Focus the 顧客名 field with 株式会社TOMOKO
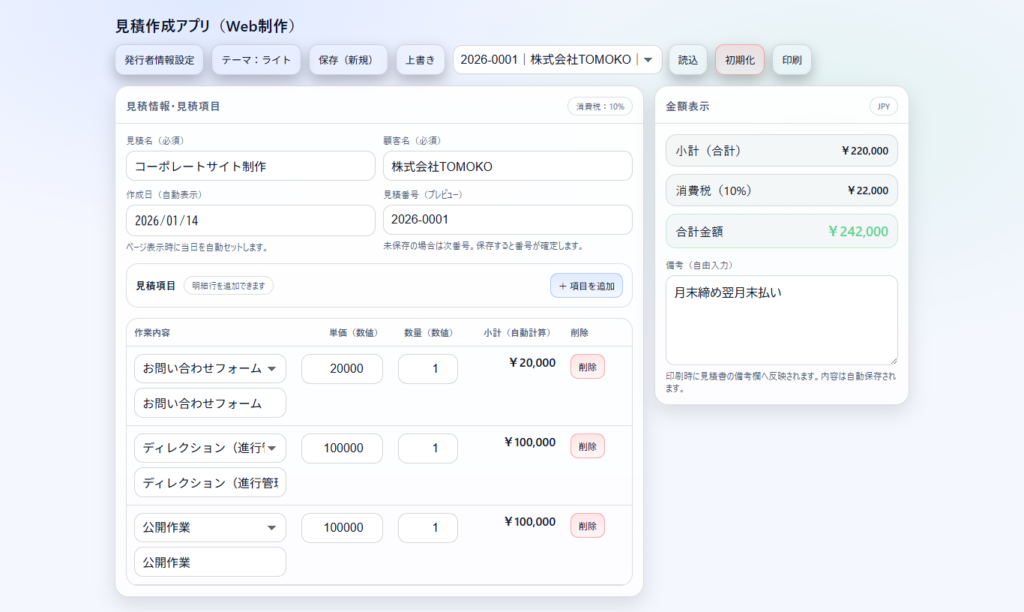This screenshot has width=1024, height=612. tap(507, 166)
